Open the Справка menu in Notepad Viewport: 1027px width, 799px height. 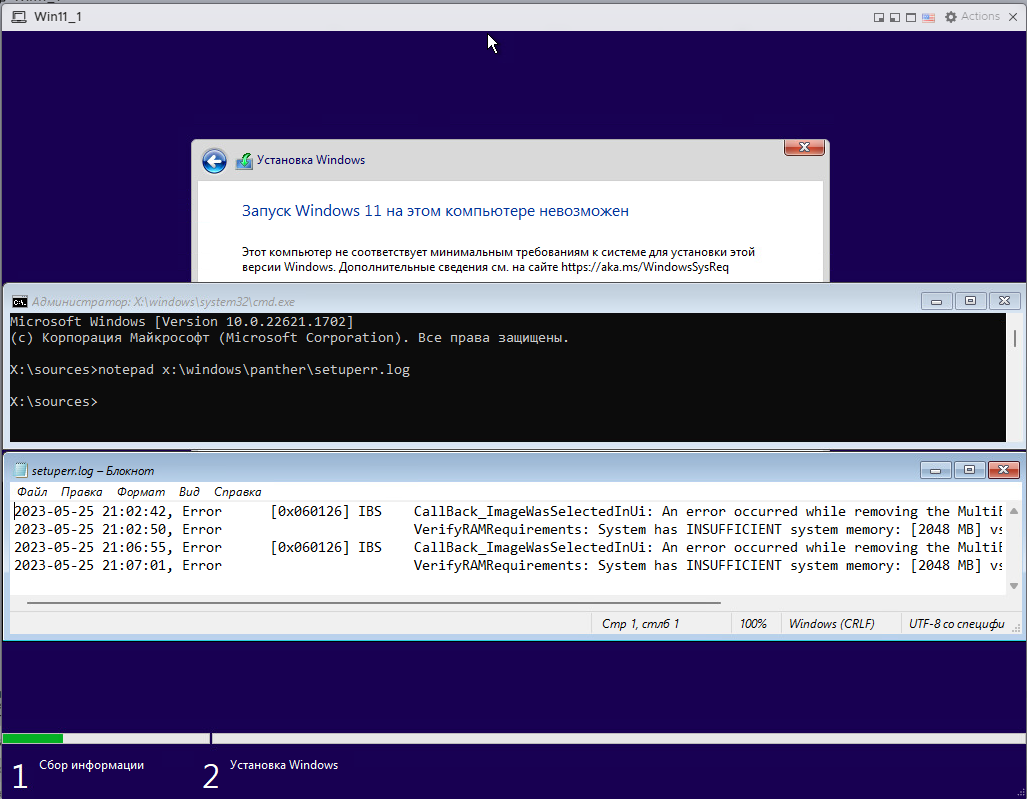pos(237,492)
